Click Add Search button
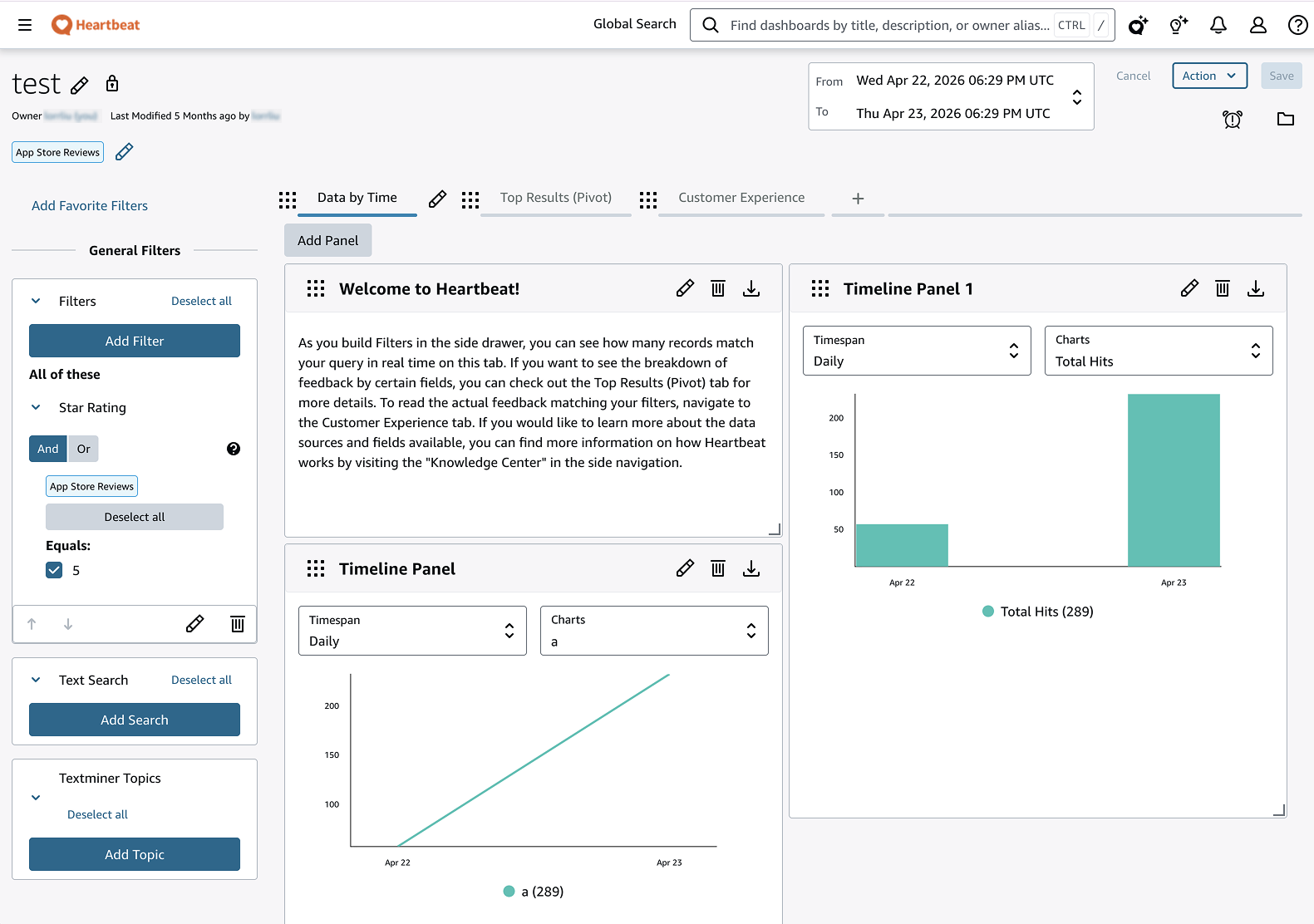This screenshot has height=924, width=1314. pos(135,720)
